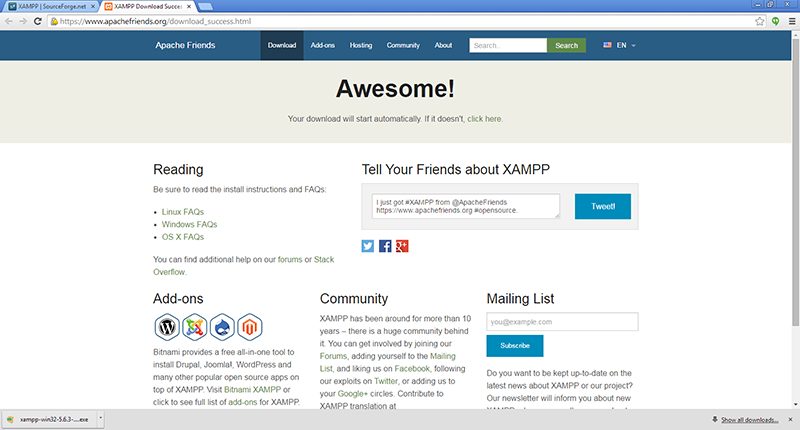Open the Twitter link in Community text
Image resolution: width=800 pixels, height=430 pixels.
pos(386,381)
